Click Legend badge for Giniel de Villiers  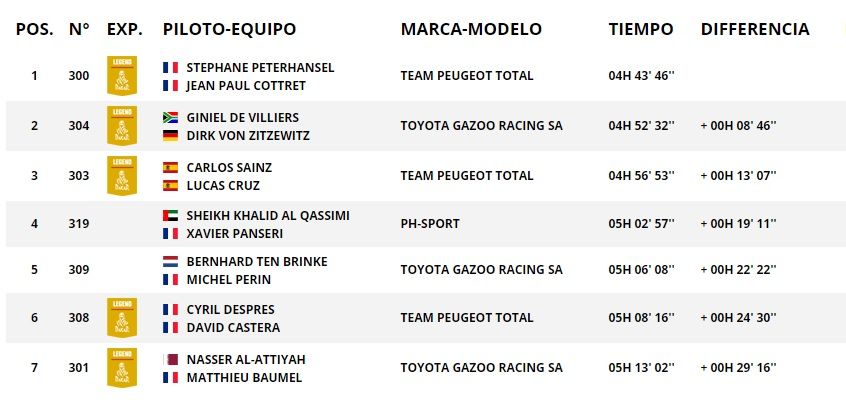pos(121,126)
